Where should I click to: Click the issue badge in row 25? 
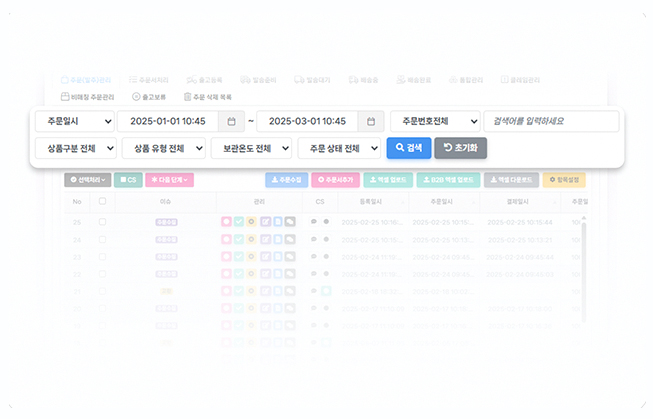166,222
